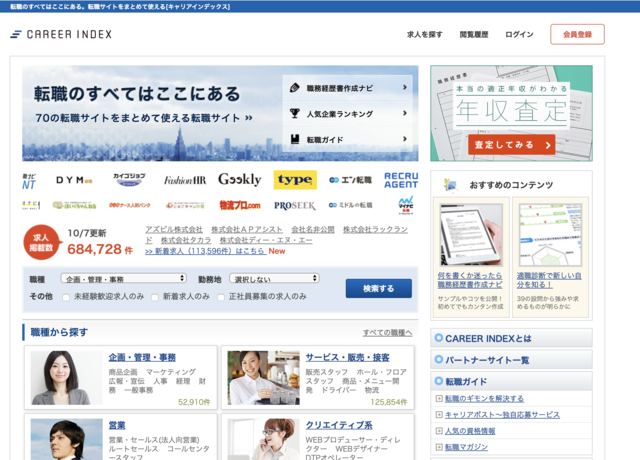
Task: Open the サービス・販売・接客 category link
Action: [x=348, y=358]
